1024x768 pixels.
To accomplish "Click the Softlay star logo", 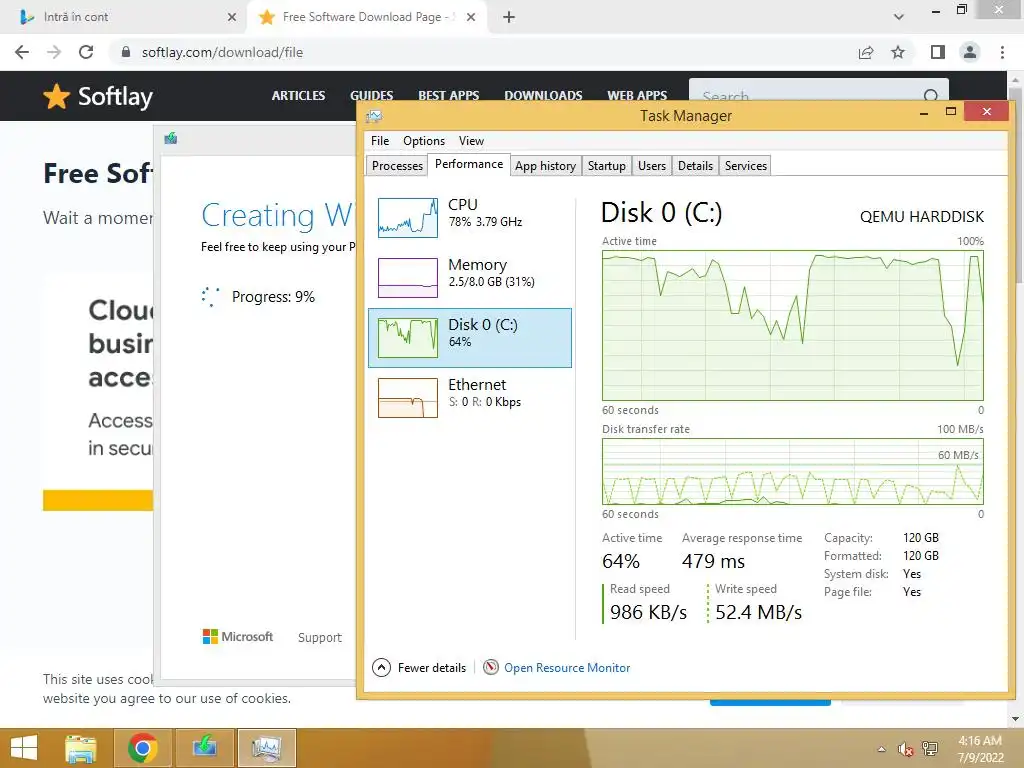I will [x=56, y=97].
